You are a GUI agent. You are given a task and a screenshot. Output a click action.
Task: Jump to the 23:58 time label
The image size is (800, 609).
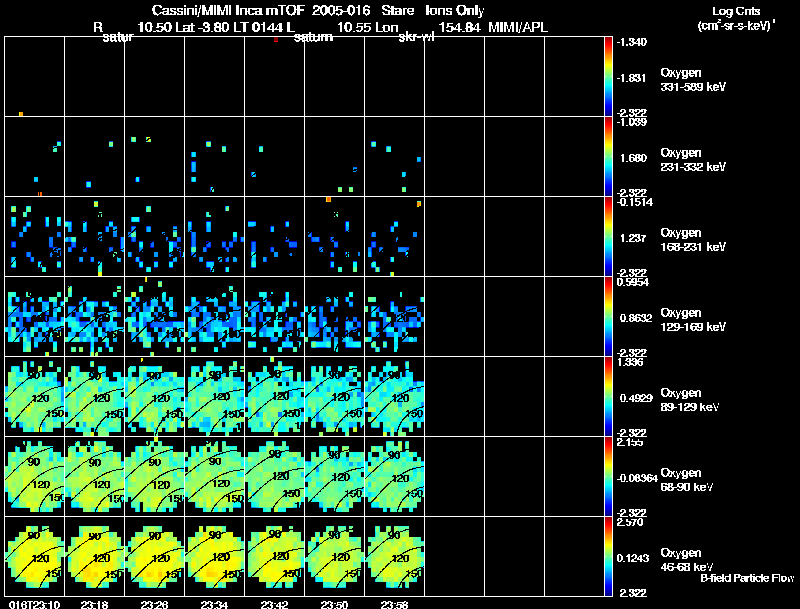394,604
